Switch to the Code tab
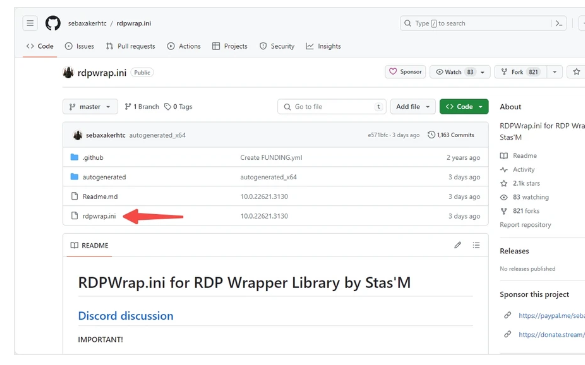The image size is (585, 365). (40, 46)
